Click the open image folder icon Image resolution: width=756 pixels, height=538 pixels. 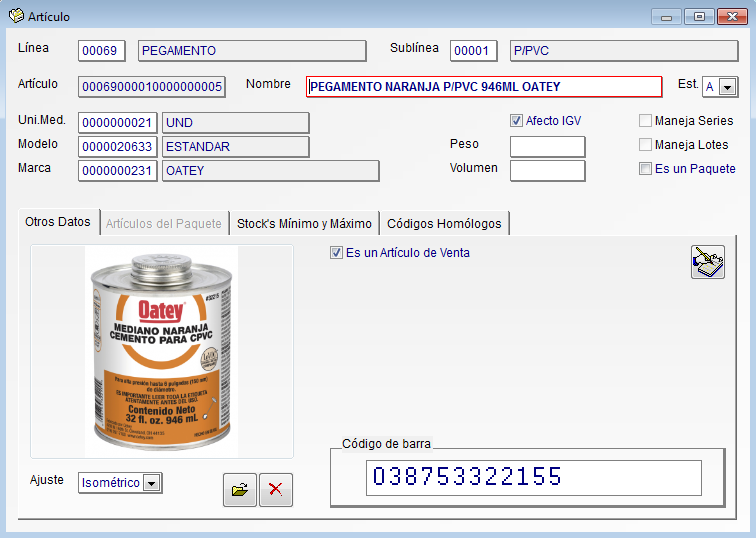coord(240,490)
